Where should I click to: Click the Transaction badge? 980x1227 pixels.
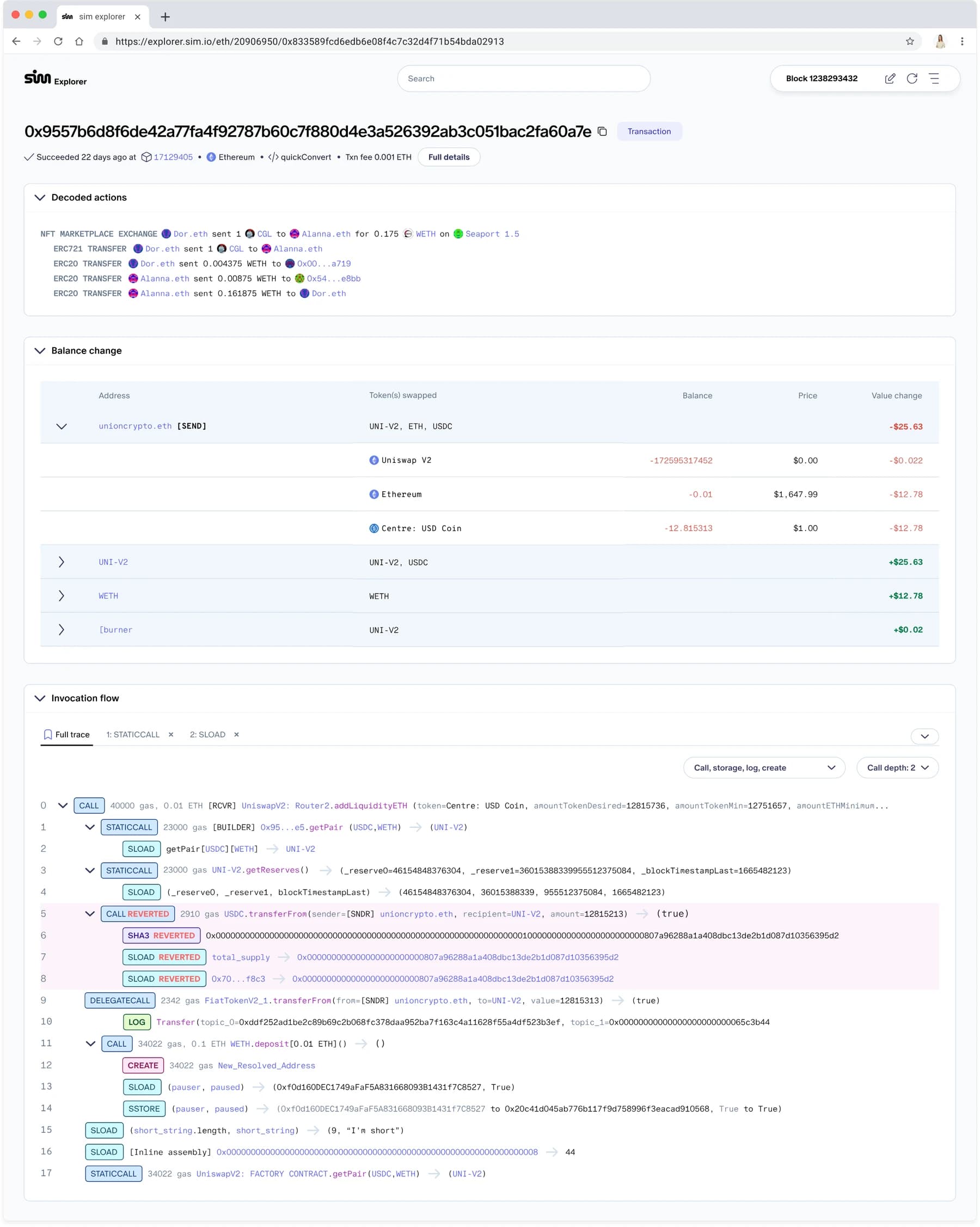(x=649, y=131)
